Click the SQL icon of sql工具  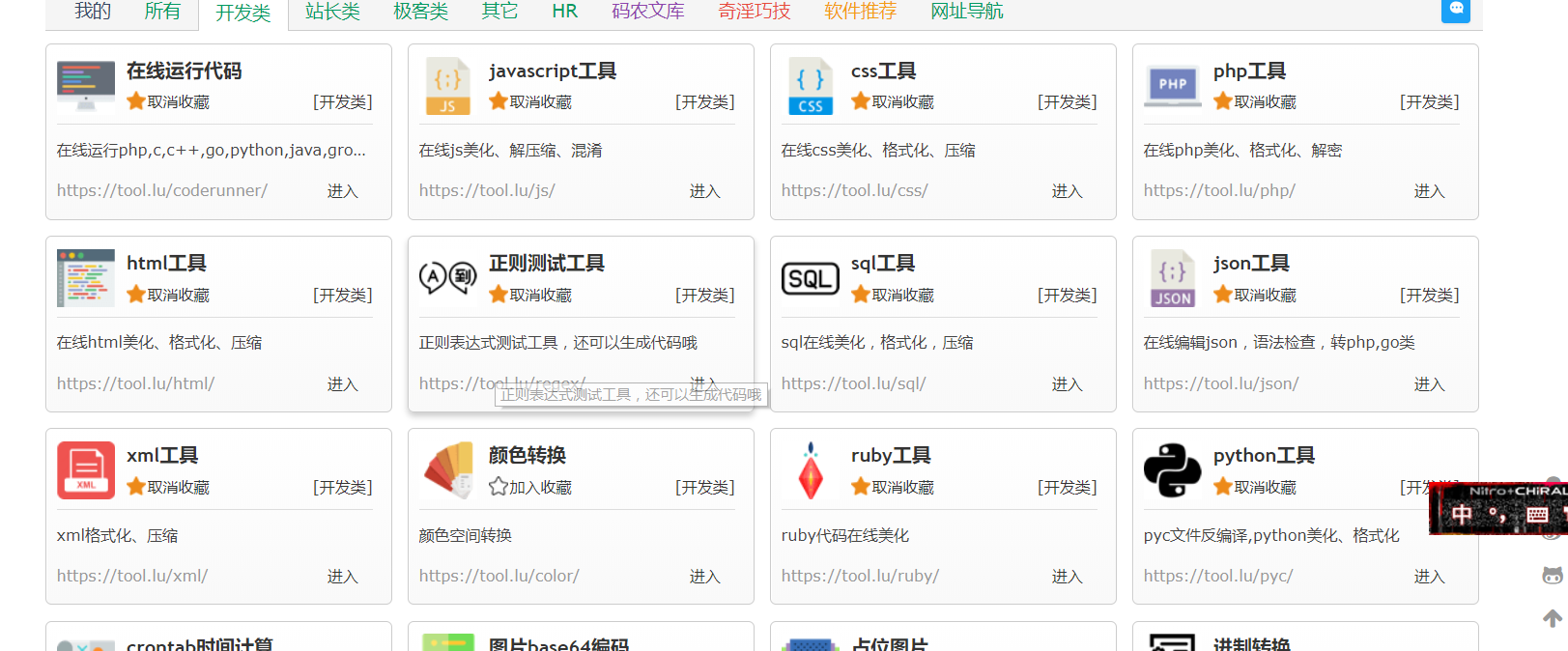click(811, 279)
